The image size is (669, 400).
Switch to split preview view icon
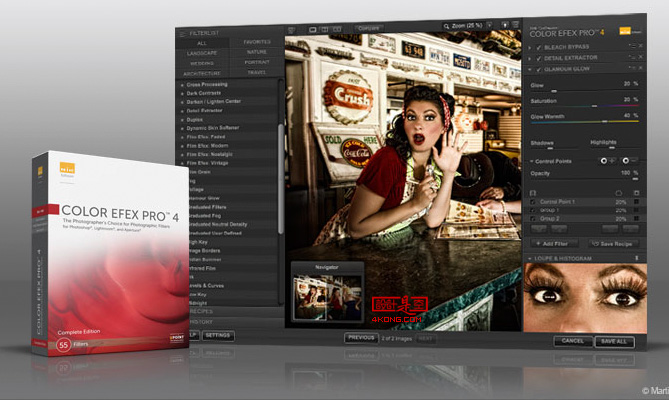point(325,29)
